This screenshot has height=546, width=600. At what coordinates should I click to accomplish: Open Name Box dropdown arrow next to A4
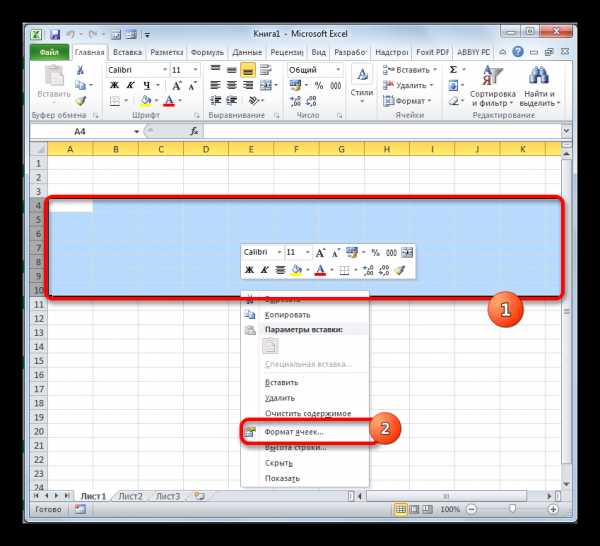click(x=137, y=132)
